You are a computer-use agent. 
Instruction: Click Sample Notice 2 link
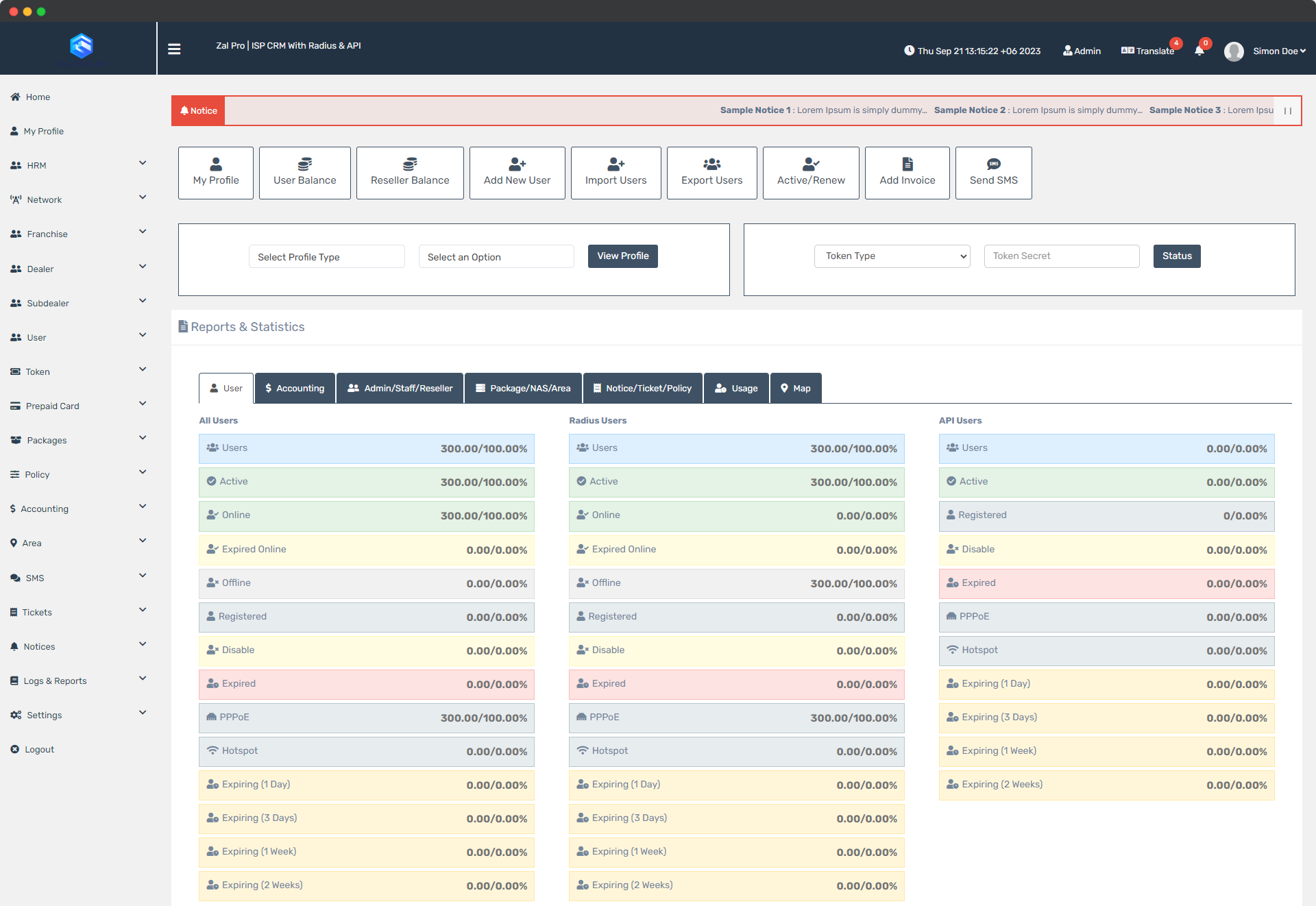pos(1038,110)
